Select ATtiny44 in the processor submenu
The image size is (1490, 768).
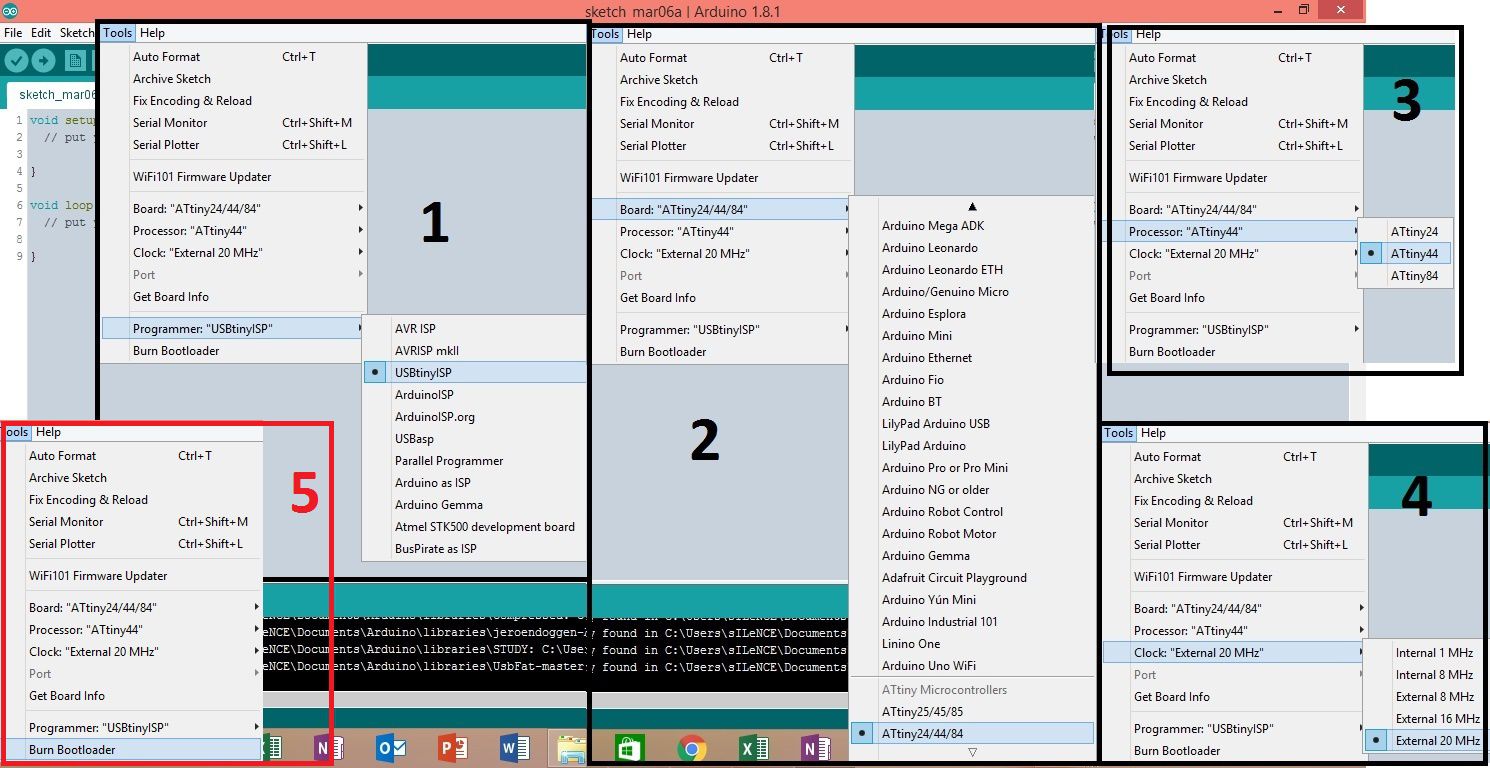pyautogui.click(x=1404, y=254)
